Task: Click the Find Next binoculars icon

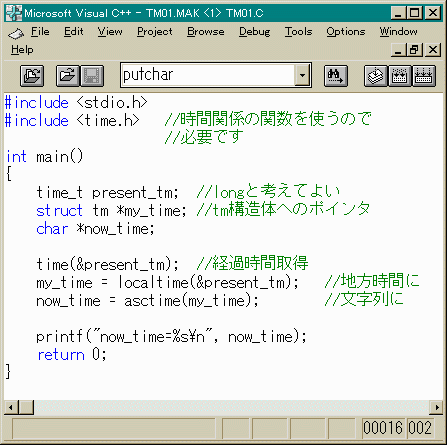Action: (x=336, y=76)
